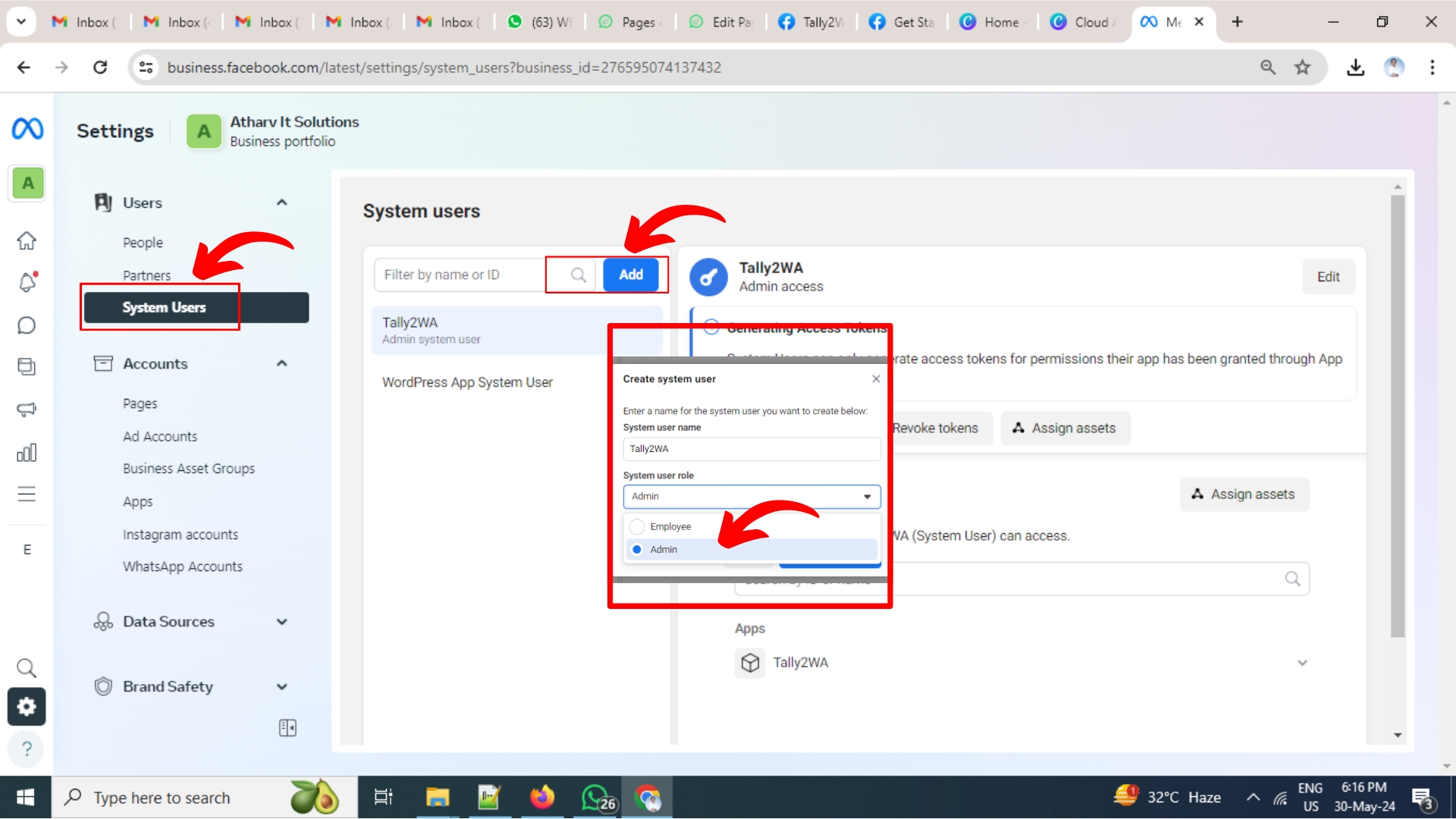Click the browser zoom magnifier icon
This screenshot has height=819, width=1456.
point(1268,67)
